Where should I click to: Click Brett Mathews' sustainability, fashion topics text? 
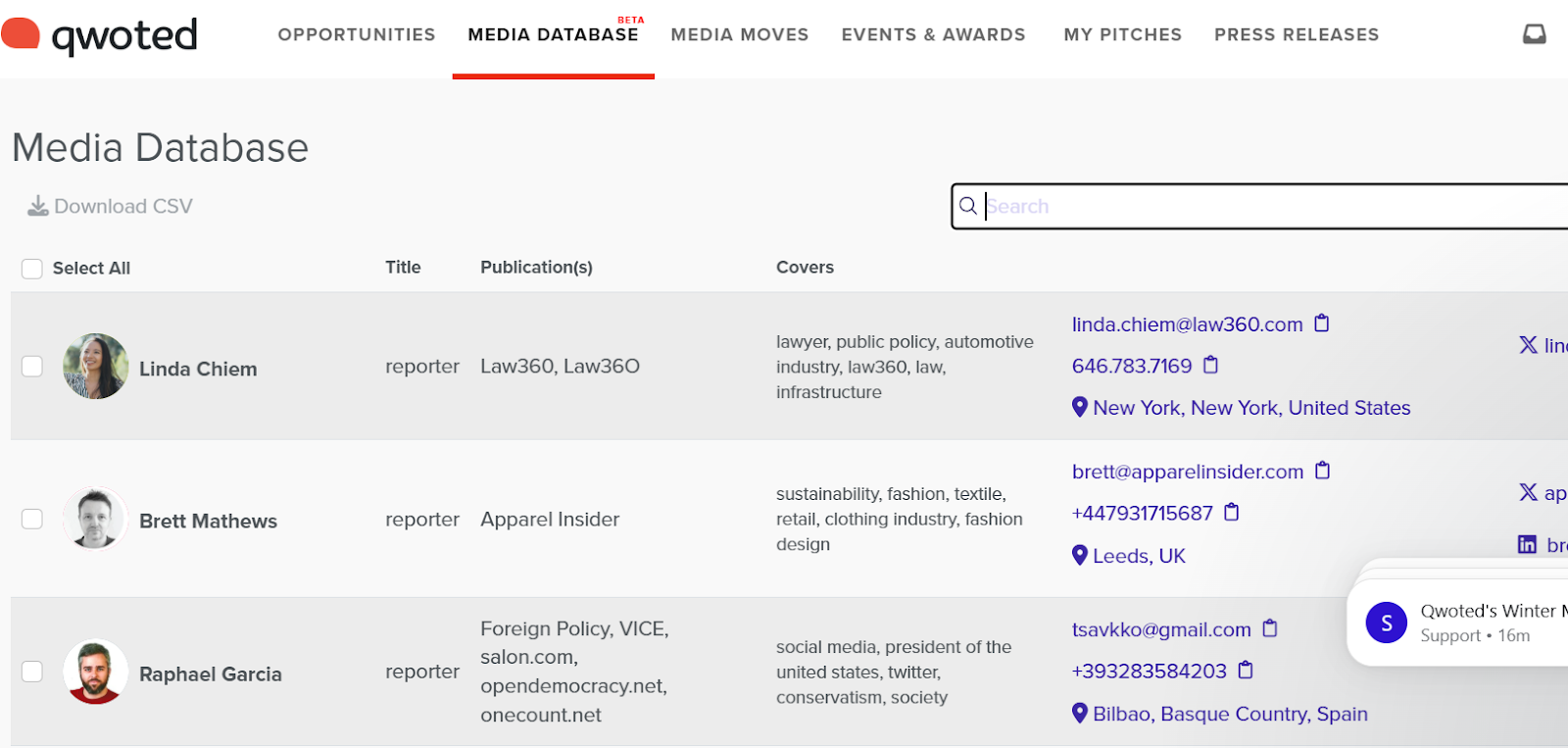point(899,519)
